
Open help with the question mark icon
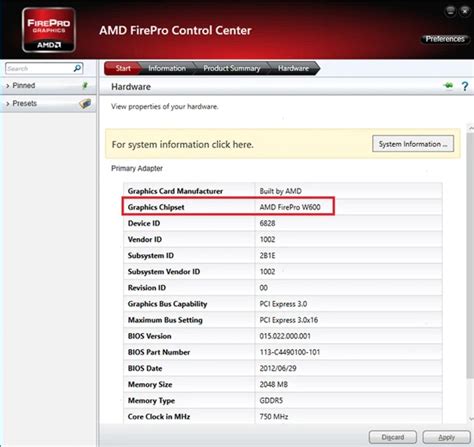pos(465,86)
